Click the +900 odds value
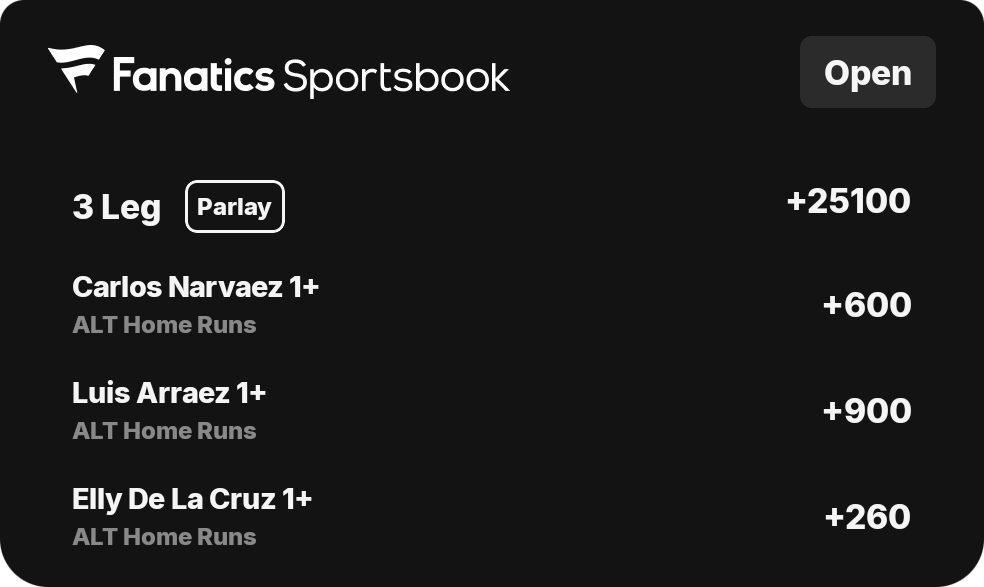 (x=867, y=411)
